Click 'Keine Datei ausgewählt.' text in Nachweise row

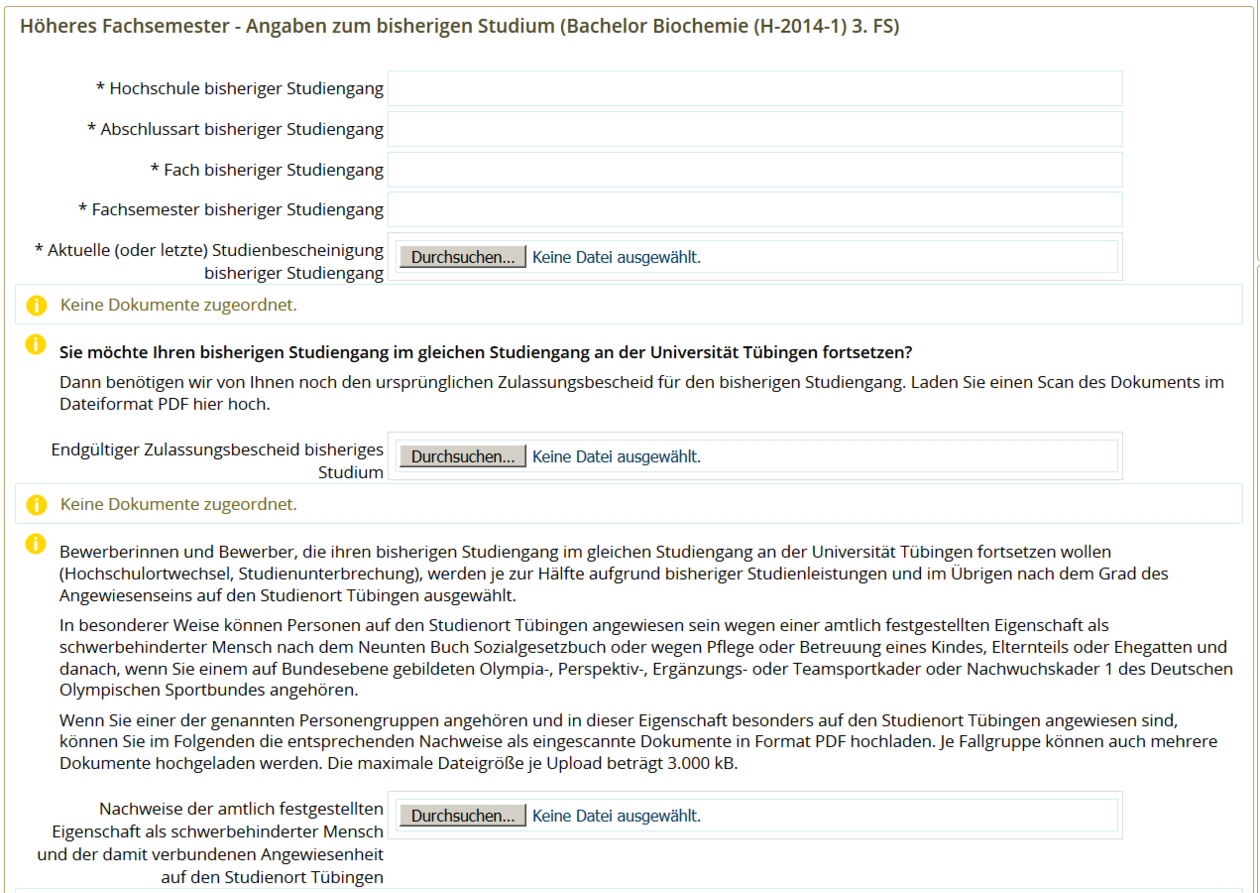[x=616, y=816]
